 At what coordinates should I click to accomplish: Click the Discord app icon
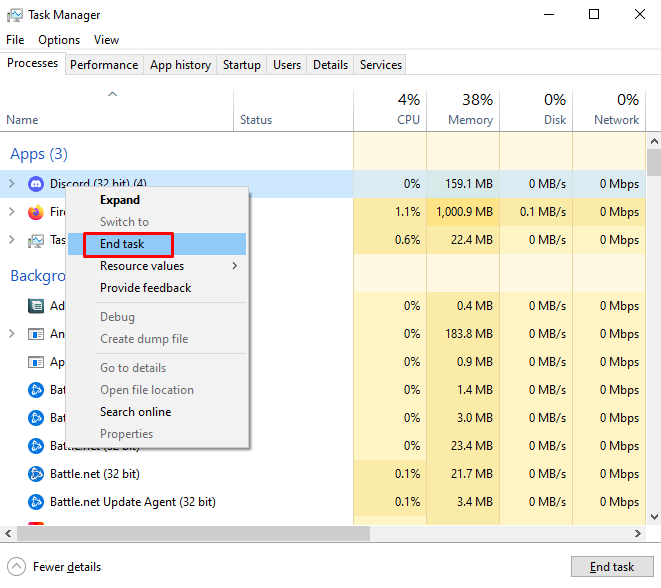(x=36, y=184)
